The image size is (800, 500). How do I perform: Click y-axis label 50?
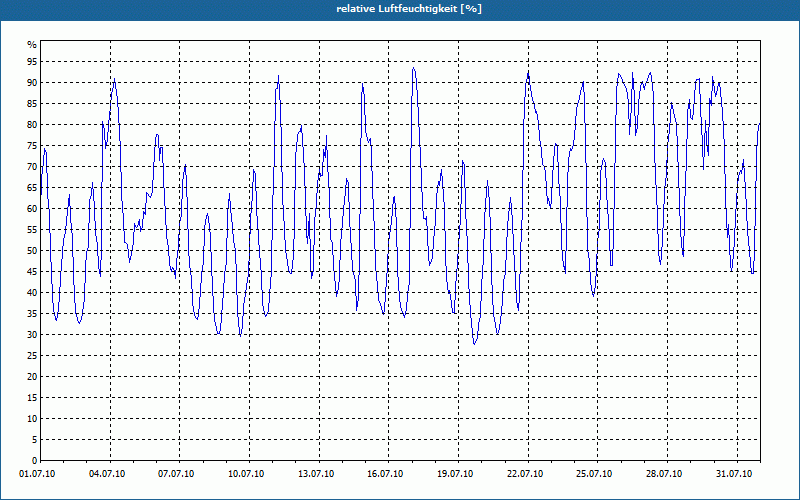pos(32,251)
